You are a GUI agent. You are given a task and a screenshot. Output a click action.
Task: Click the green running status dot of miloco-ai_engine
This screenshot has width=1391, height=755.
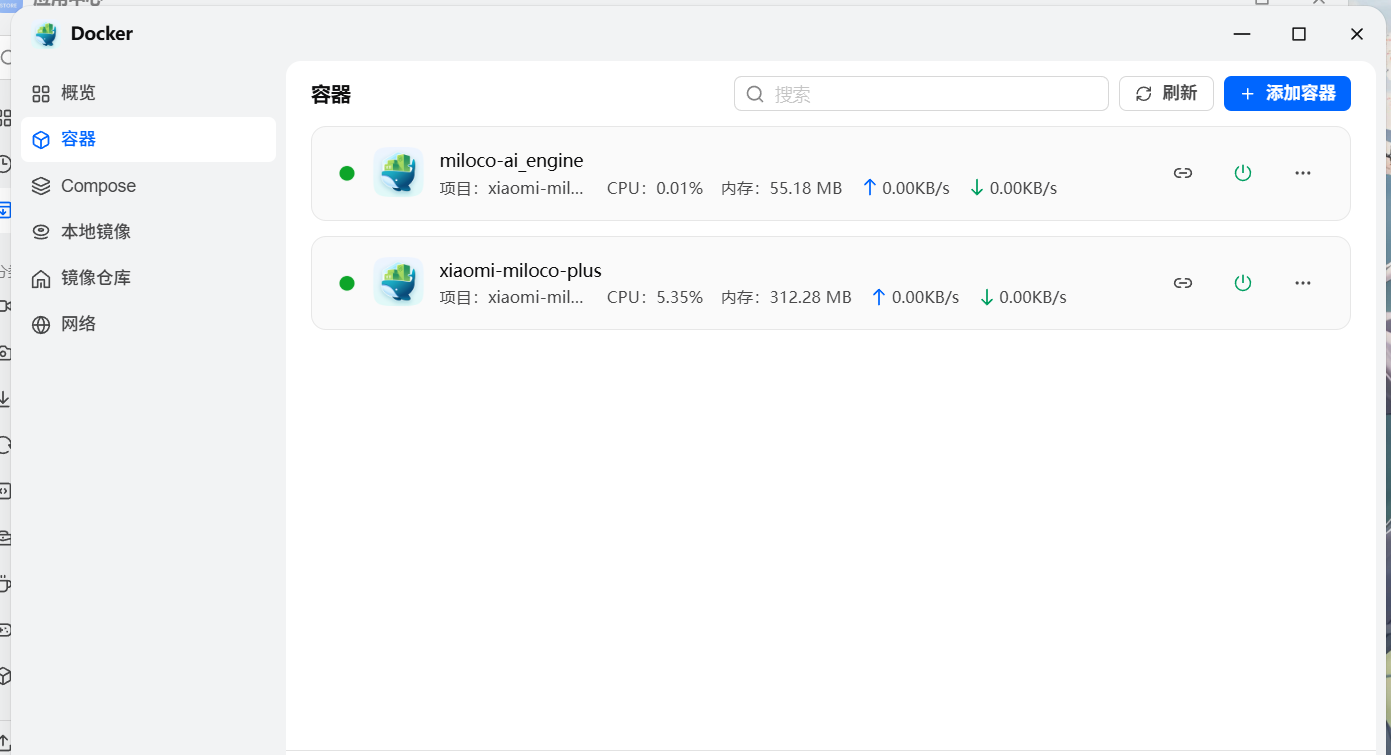pyautogui.click(x=347, y=172)
